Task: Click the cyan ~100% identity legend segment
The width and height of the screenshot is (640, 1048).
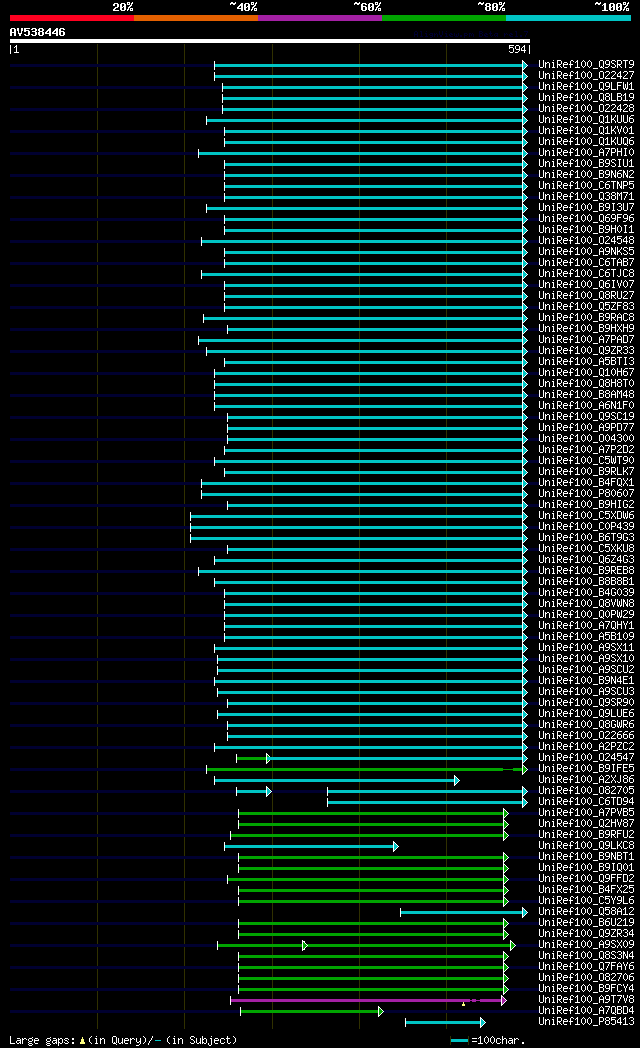Action: point(569,18)
